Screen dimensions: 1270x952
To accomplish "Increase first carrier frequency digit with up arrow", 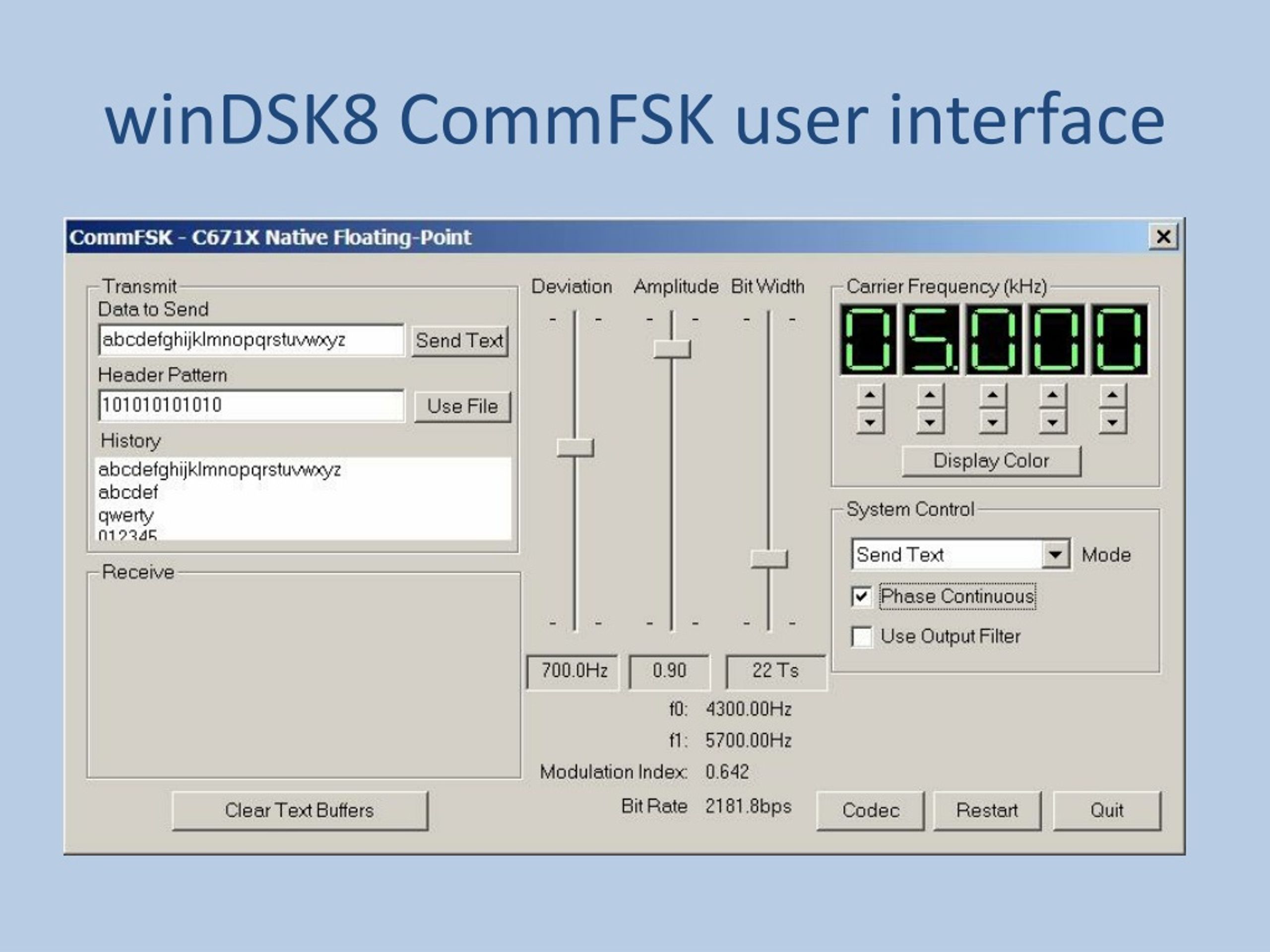I will (x=871, y=395).
